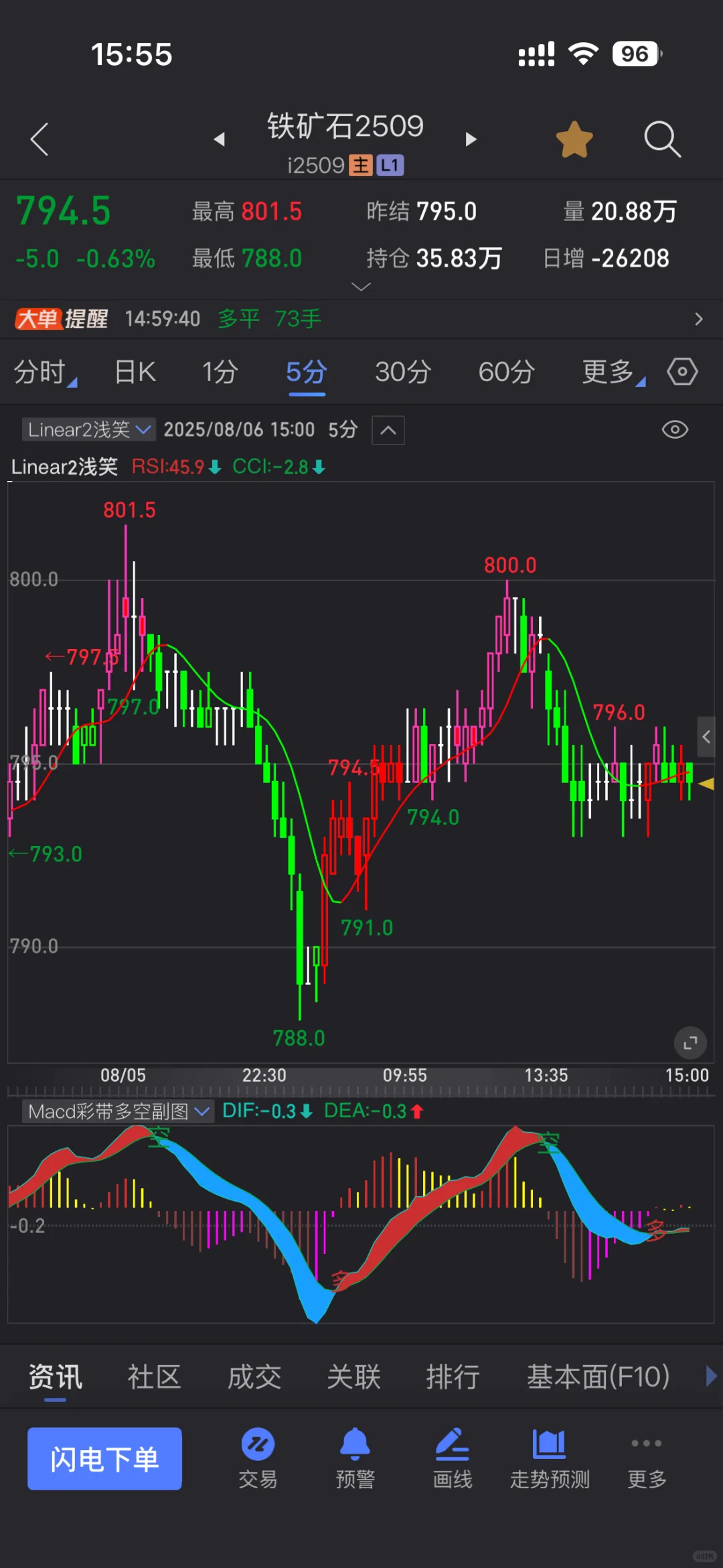Open the 更多 period dropdown
This screenshot has width=723, height=1568.
[613, 372]
